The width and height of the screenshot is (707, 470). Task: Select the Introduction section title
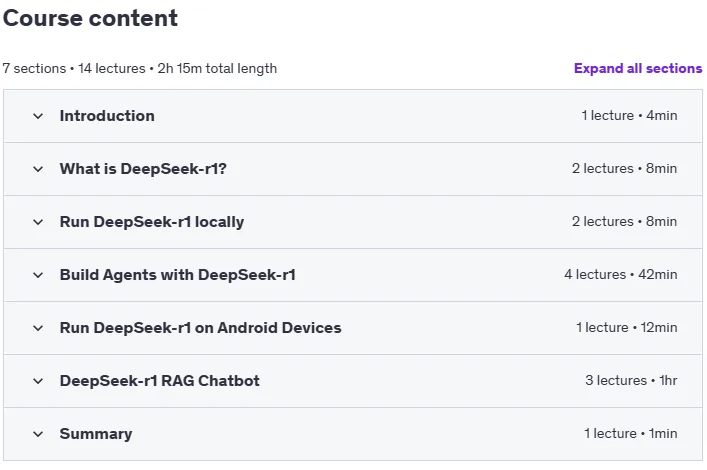(107, 116)
